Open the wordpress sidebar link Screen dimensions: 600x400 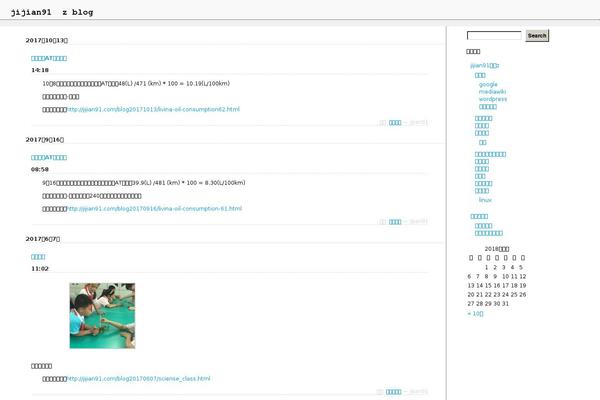(493, 99)
